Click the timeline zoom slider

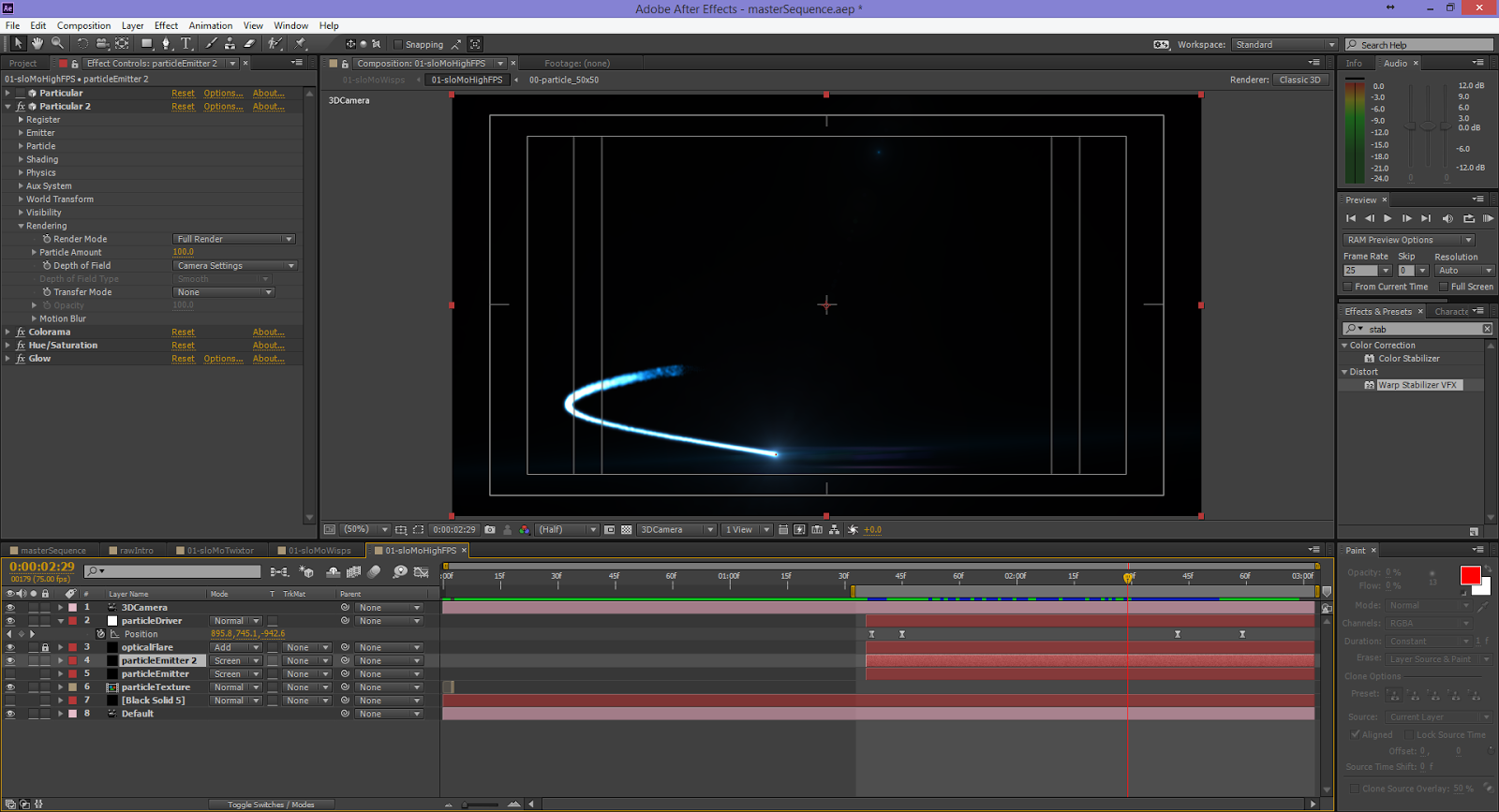coord(480,805)
